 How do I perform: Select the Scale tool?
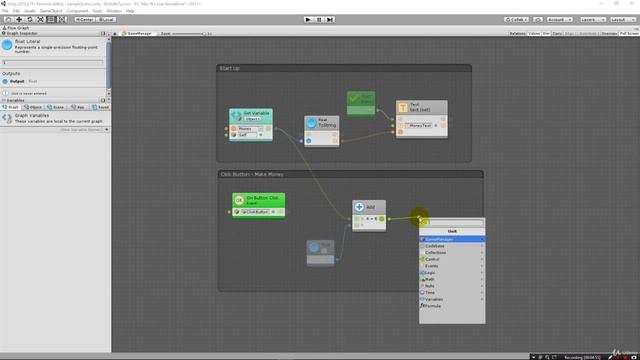[40, 19]
